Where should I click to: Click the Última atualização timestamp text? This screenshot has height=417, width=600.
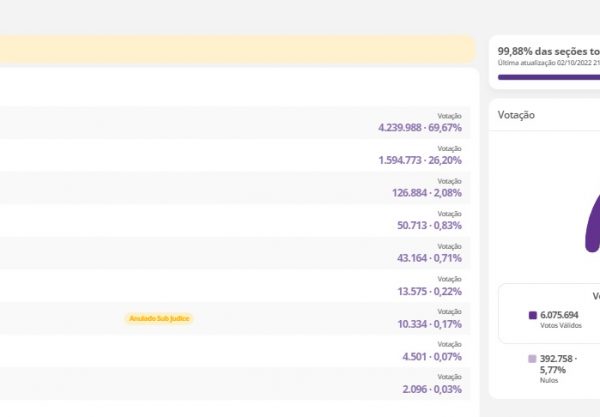(x=547, y=62)
